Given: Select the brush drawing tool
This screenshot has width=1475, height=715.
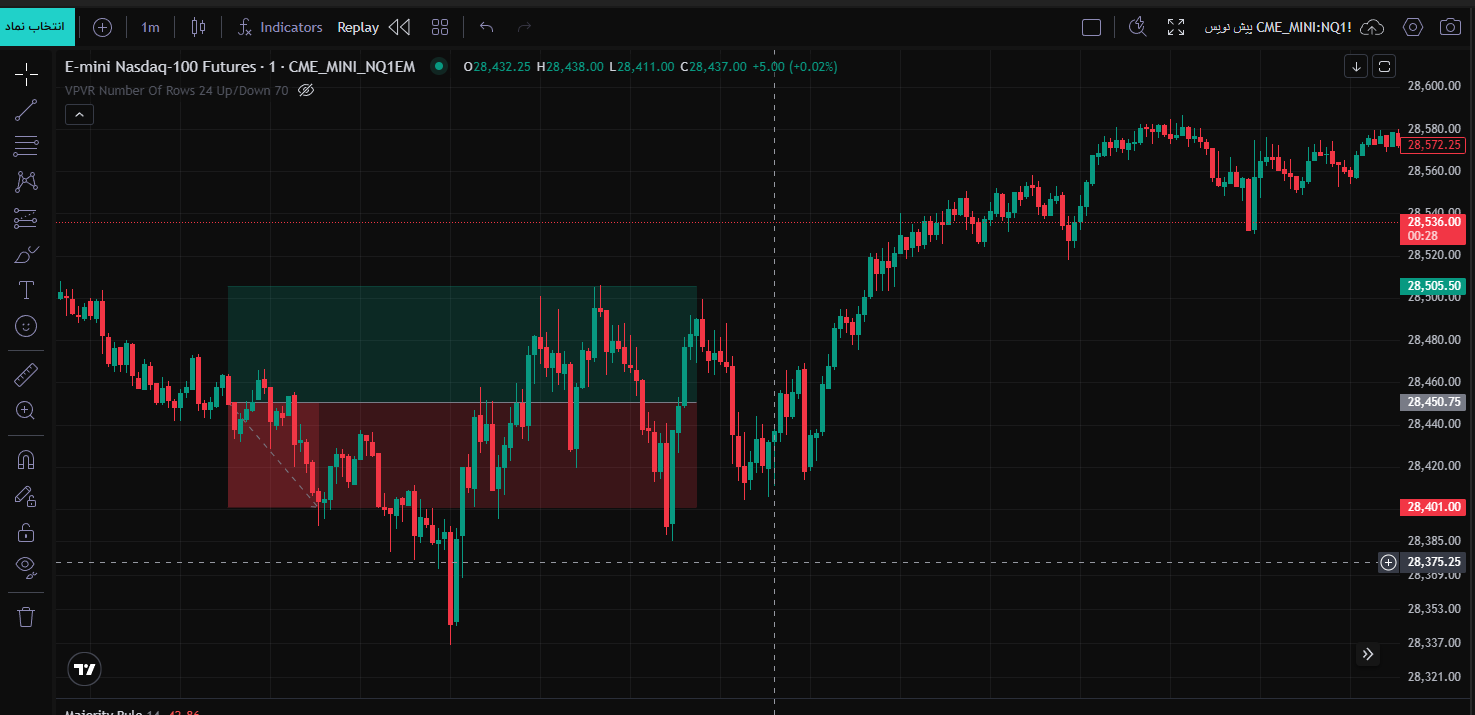Looking at the screenshot, I should click(x=27, y=254).
